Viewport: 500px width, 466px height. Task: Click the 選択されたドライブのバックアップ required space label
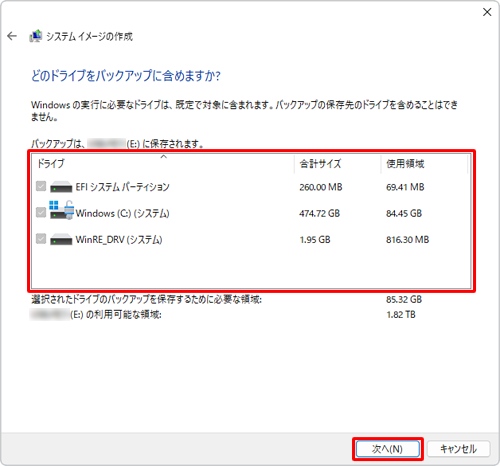(147, 299)
